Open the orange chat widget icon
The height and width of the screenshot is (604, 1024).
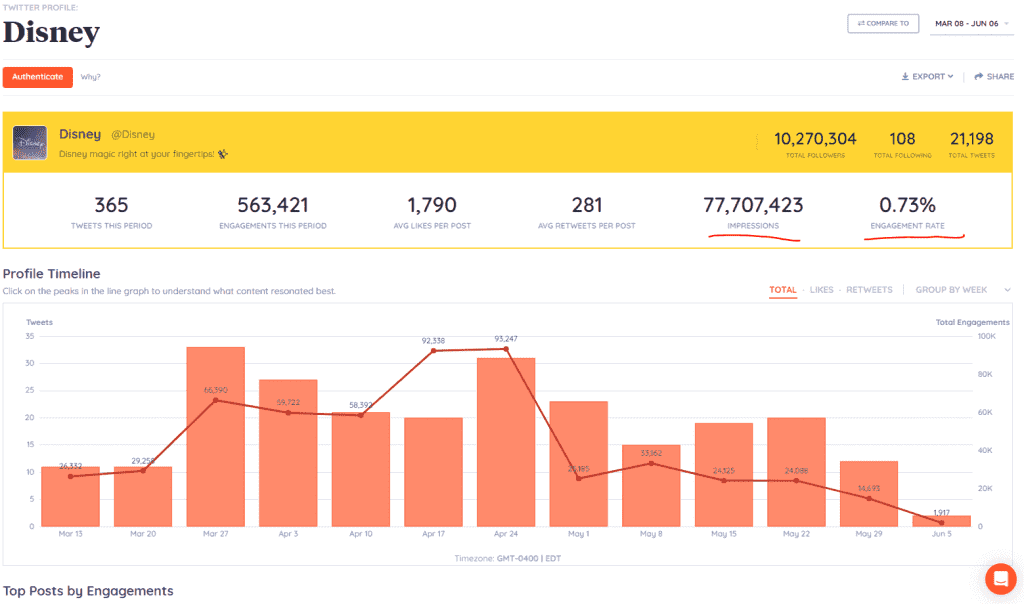click(1000, 579)
